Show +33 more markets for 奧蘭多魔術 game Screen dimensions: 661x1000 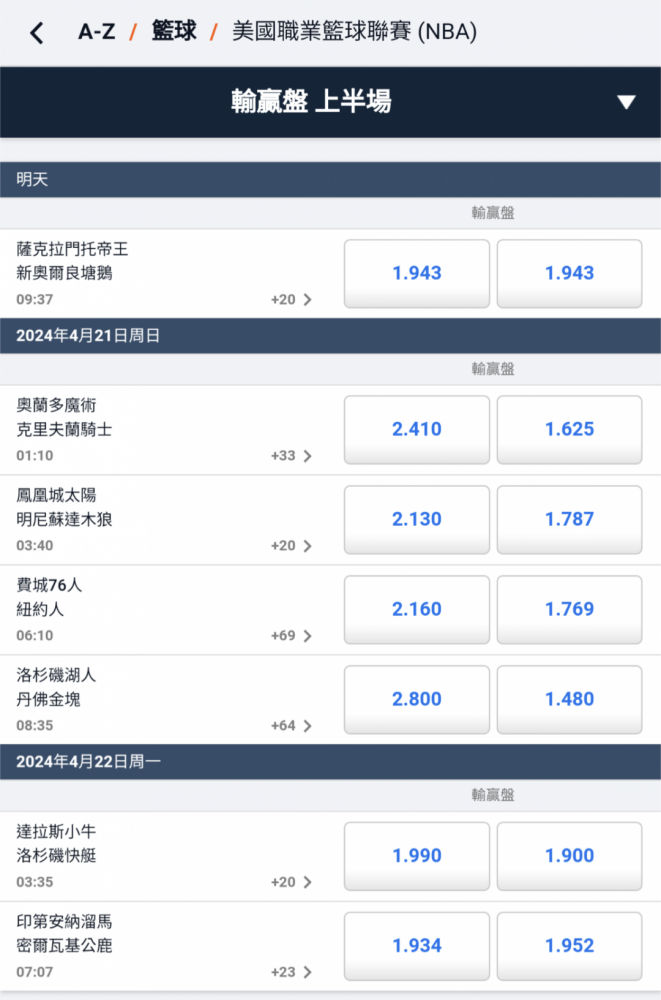(x=290, y=456)
